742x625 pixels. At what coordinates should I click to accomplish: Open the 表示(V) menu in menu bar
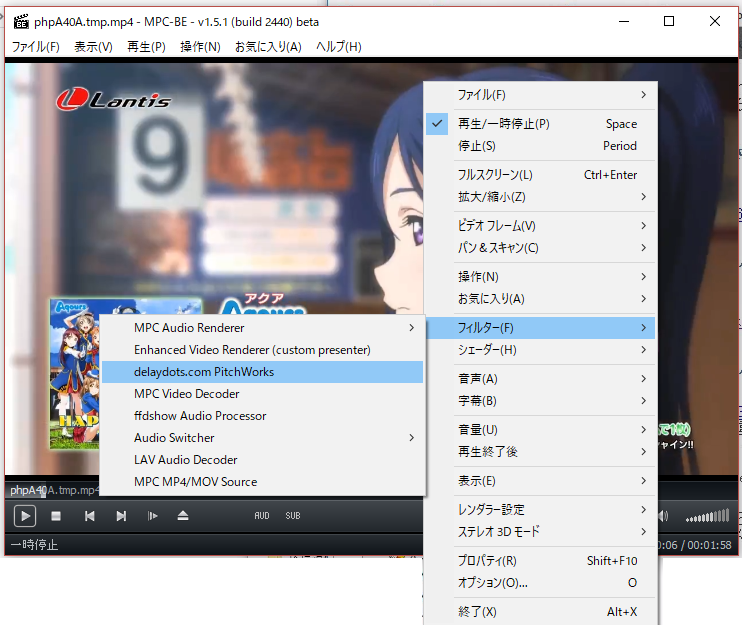93,46
